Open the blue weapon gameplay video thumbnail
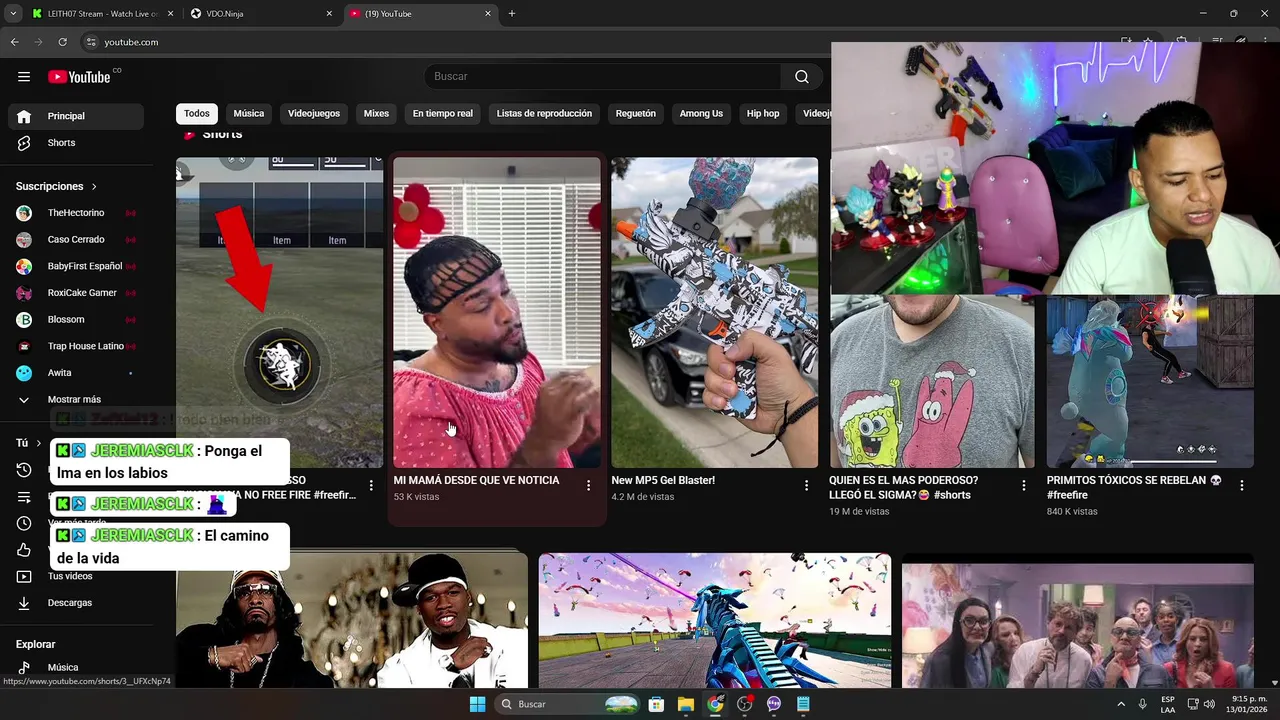1280x720 pixels. 715,620
